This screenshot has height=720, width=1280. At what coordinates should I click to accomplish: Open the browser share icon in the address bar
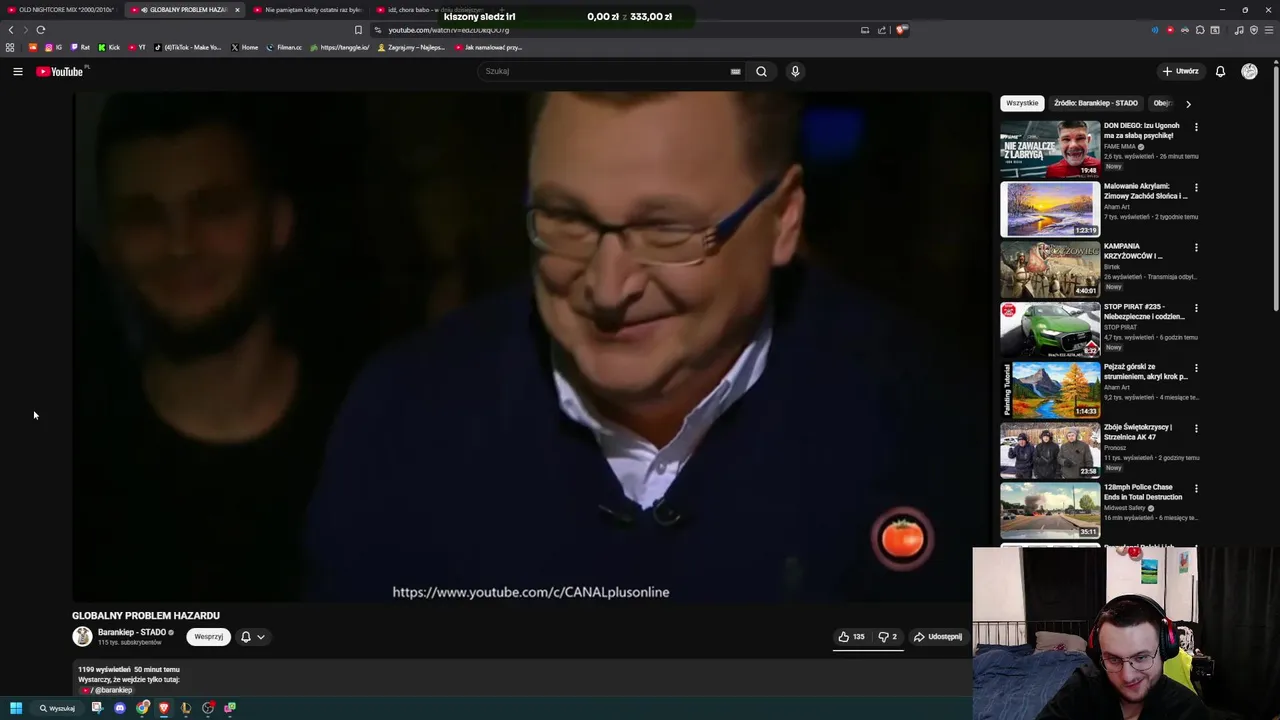click(882, 30)
